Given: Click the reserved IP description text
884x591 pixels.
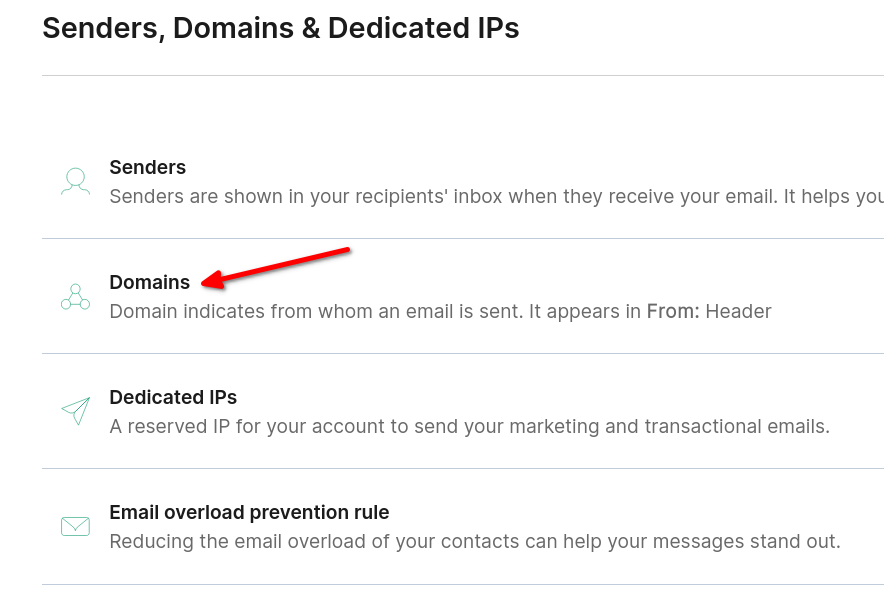Looking at the screenshot, I should [x=470, y=426].
